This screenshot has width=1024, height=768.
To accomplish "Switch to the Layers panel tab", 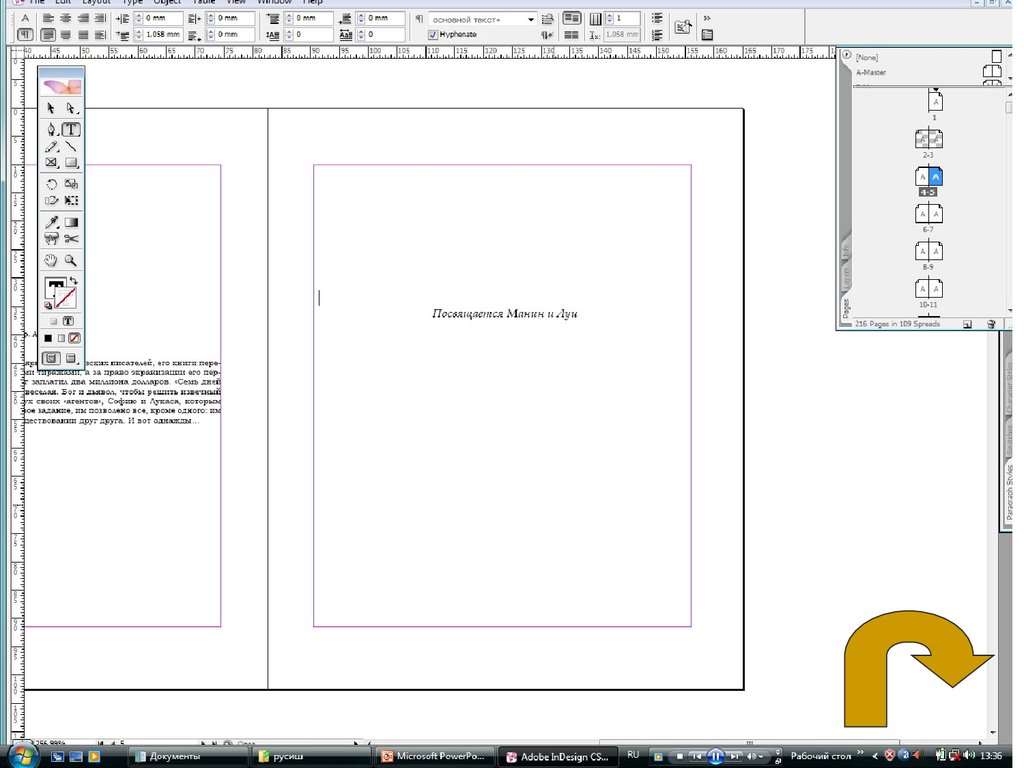I will point(846,278).
